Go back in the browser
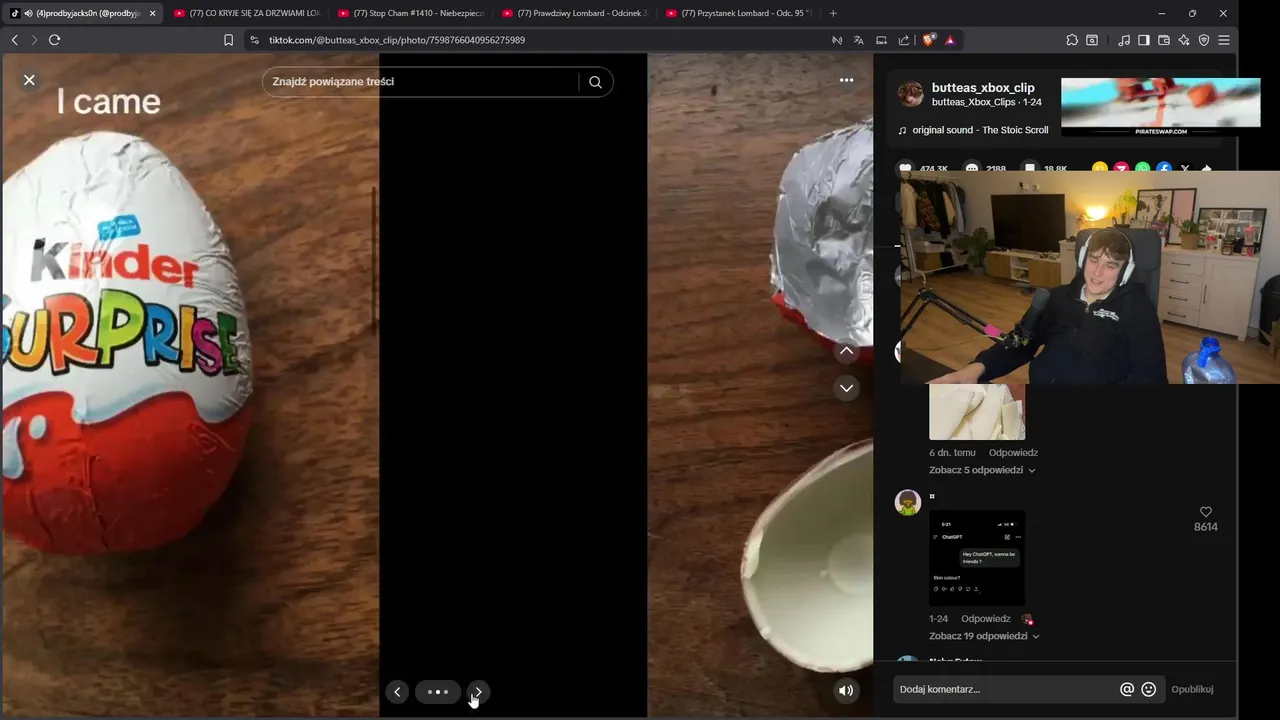The height and width of the screenshot is (720, 1280). point(14,40)
